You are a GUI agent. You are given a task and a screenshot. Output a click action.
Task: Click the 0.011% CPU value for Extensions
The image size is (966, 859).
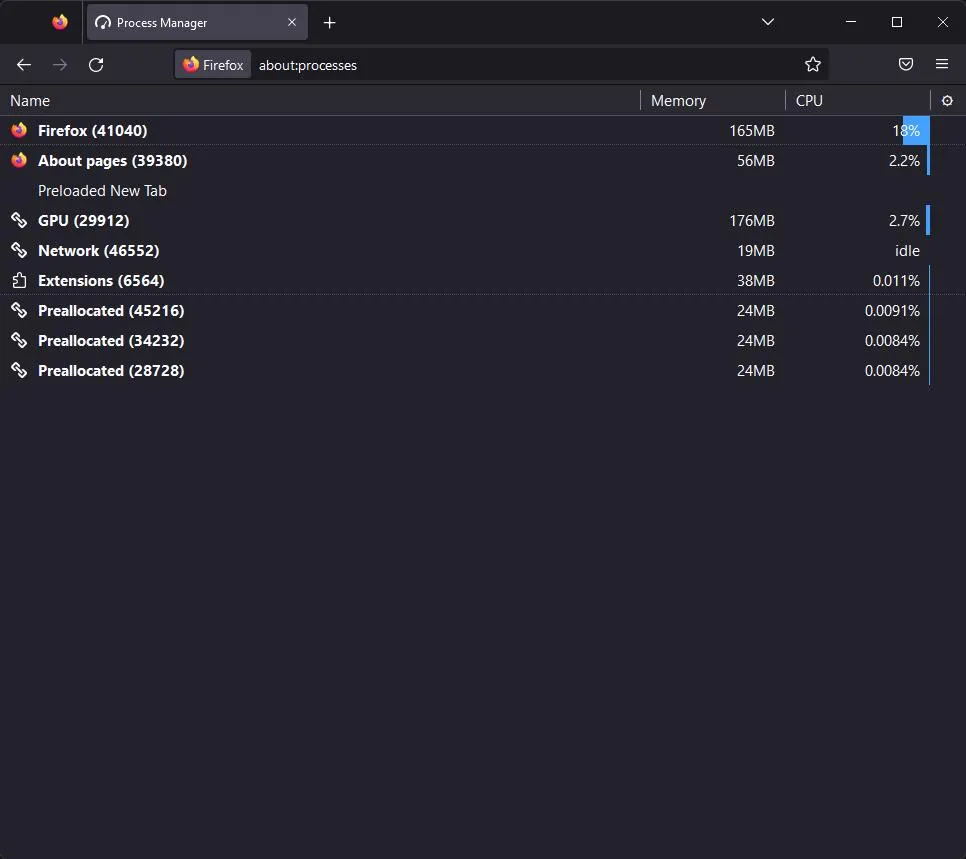coord(896,281)
